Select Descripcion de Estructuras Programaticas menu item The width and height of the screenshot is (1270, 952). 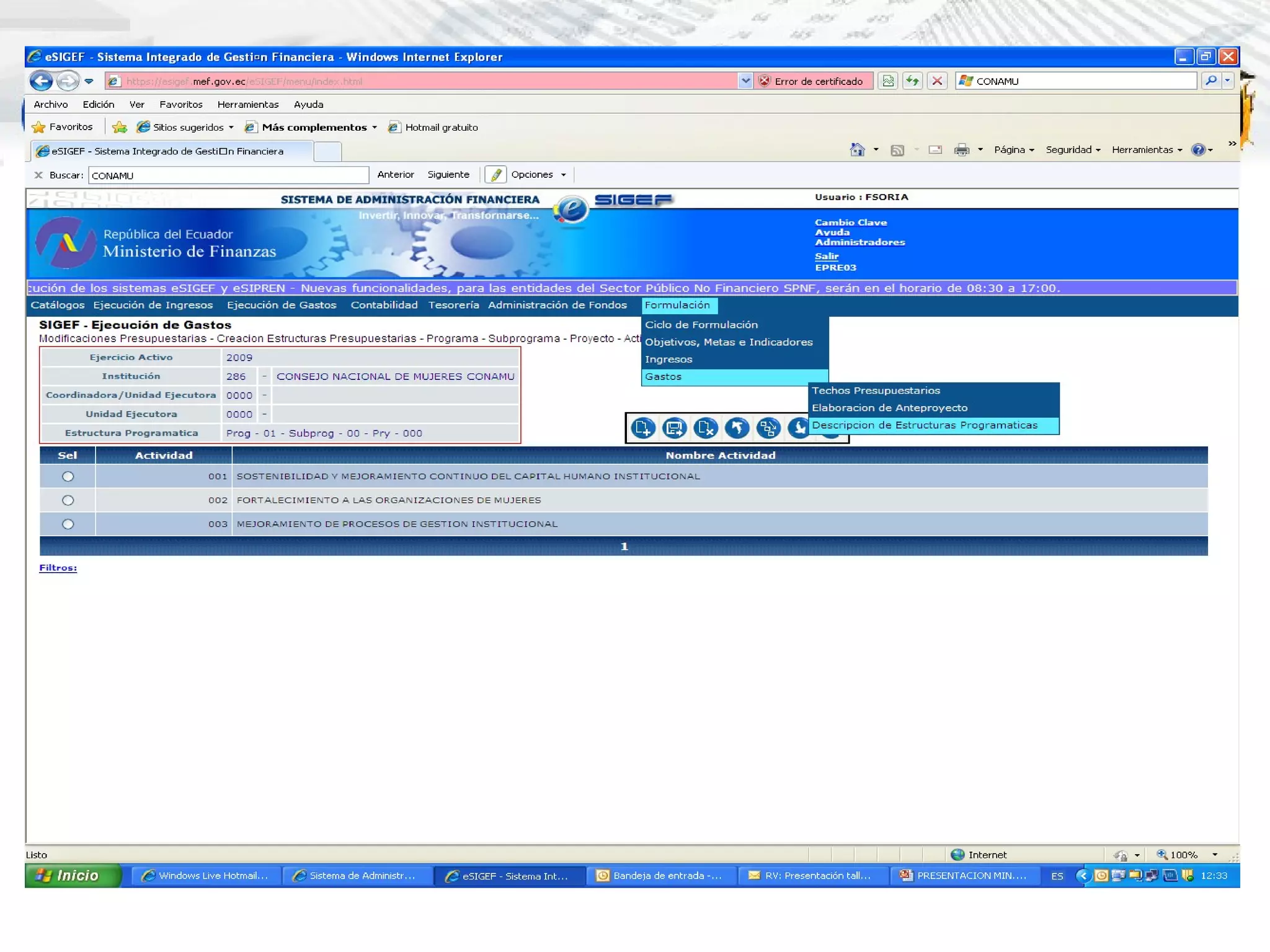pyautogui.click(x=924, y=425)
